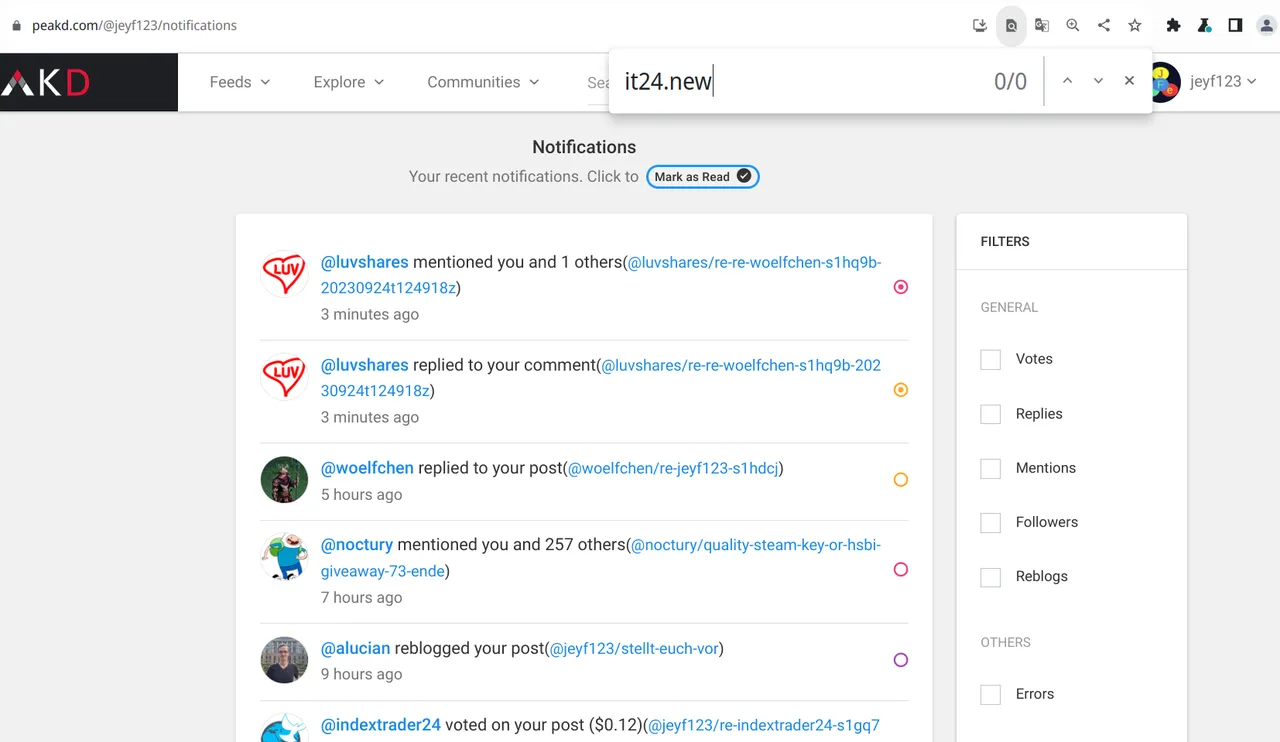Screen dimensions: 1280x742
Task: Click the pink status circle on the noctury notification
Action: (x=901, y=570)
